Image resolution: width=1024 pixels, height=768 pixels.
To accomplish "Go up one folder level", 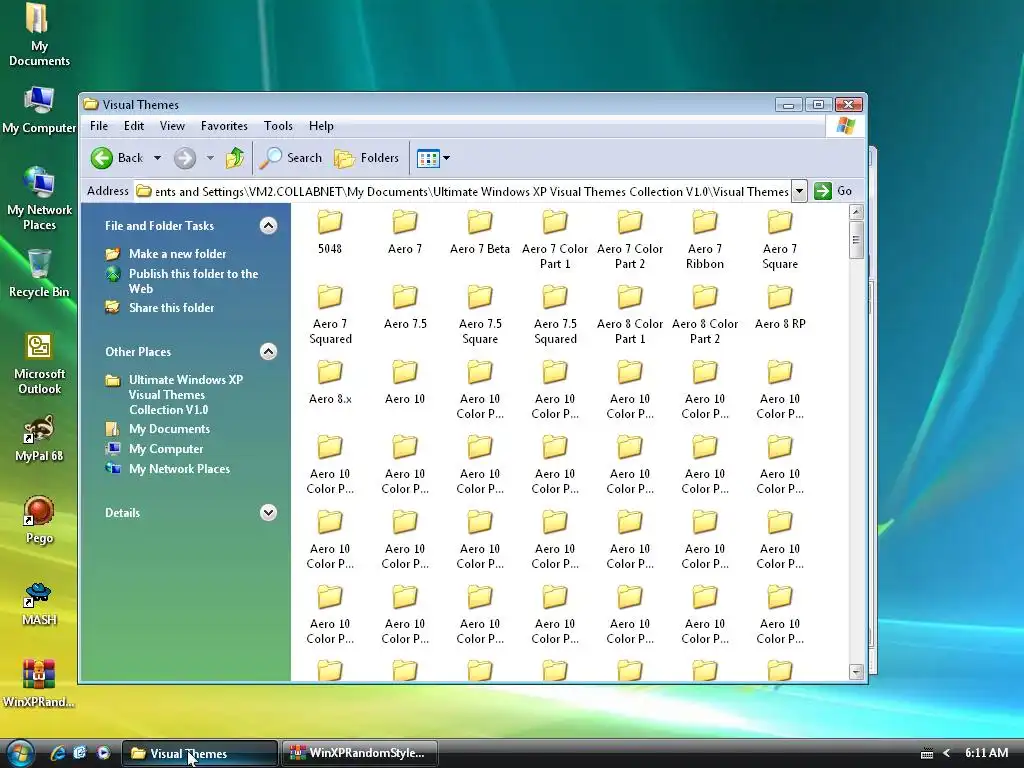I will (x=234, y=158).
